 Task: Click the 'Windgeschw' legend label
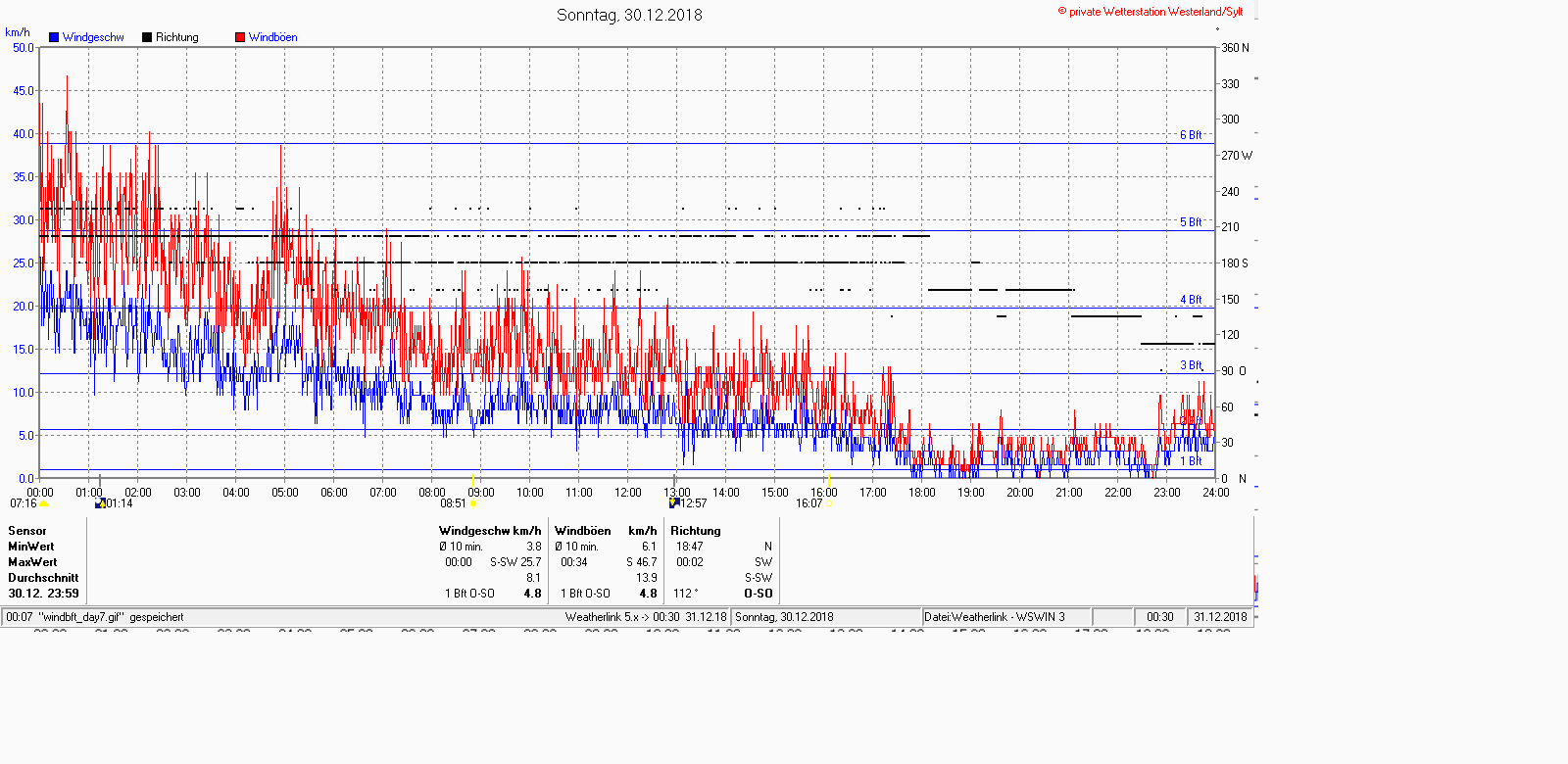93,37
